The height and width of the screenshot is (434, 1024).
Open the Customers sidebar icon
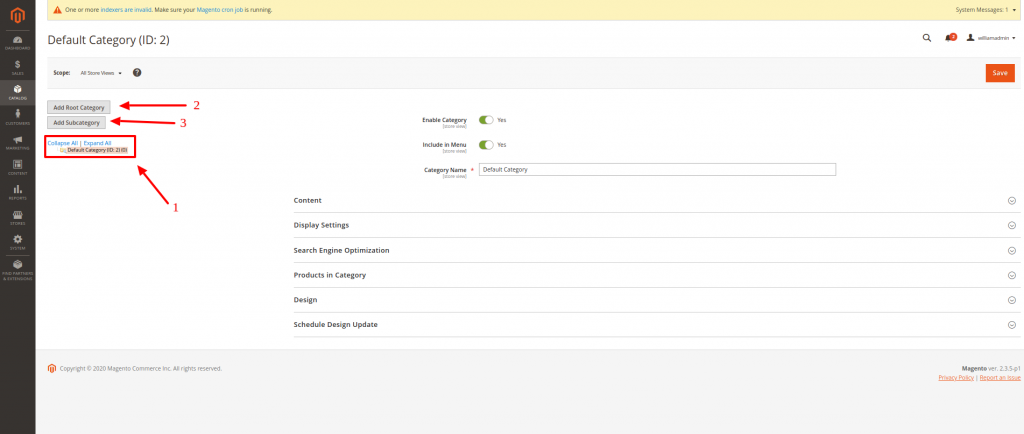click(x=17, y=116)
